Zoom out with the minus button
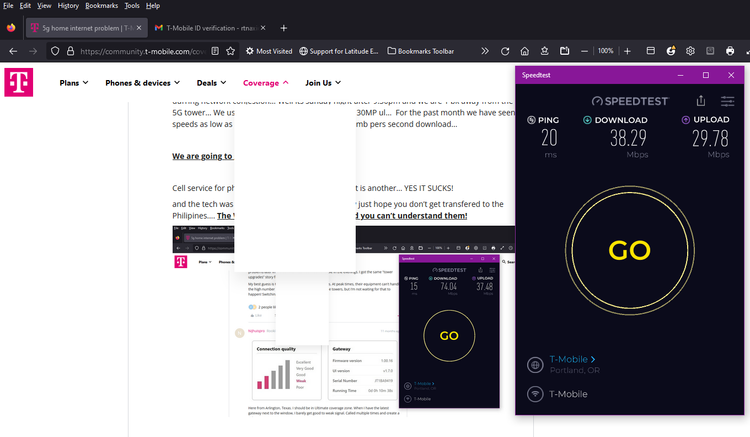 [584, 51]
